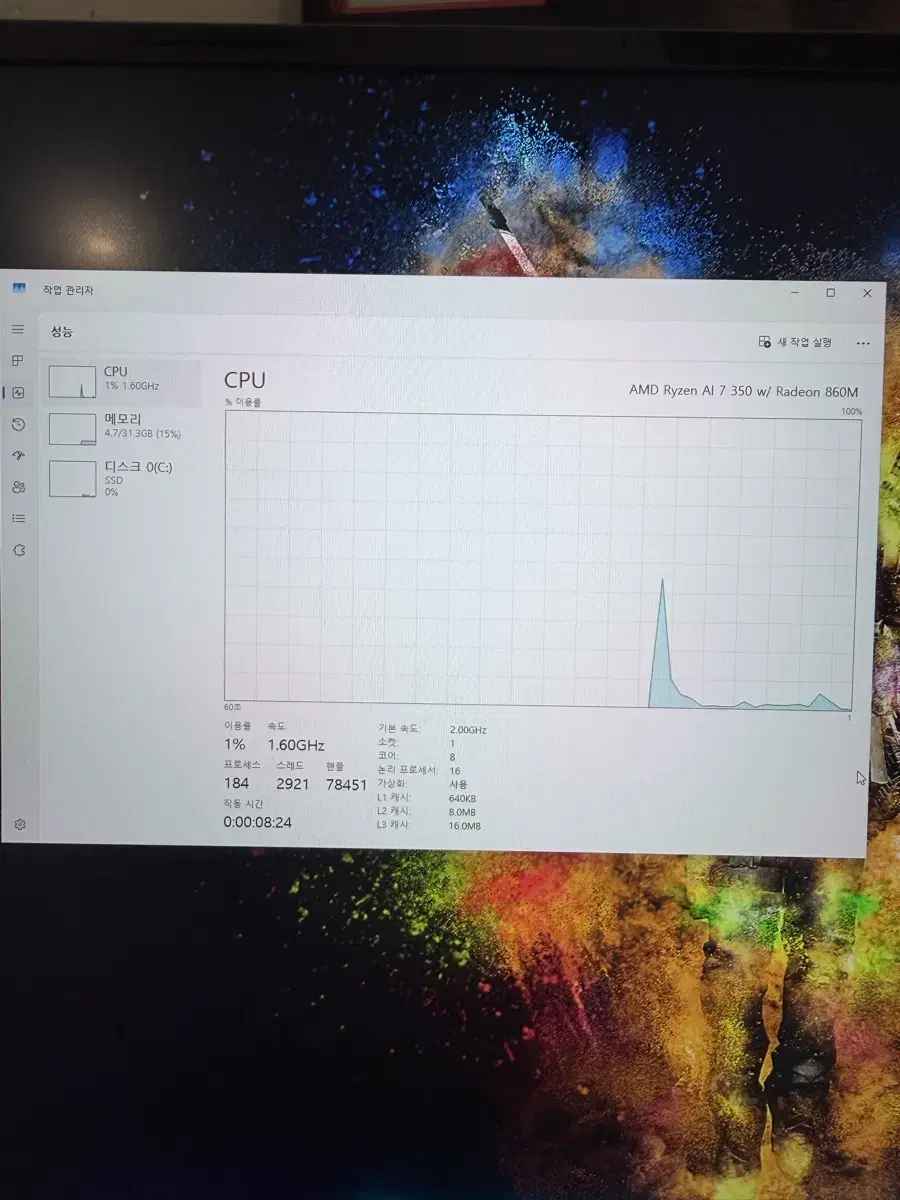Open the more options ellipsis menu

point(863,343)
